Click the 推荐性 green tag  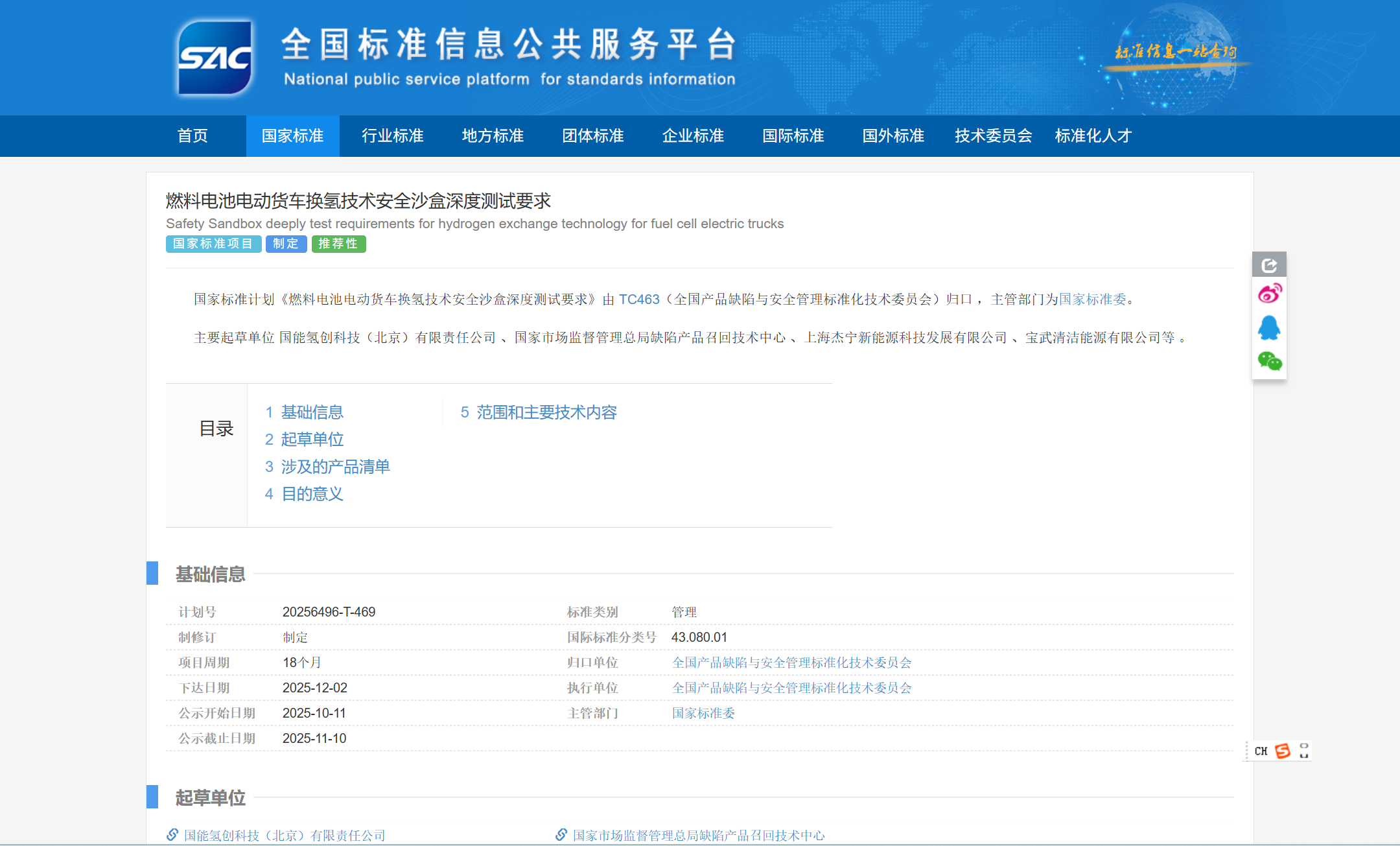338,244
